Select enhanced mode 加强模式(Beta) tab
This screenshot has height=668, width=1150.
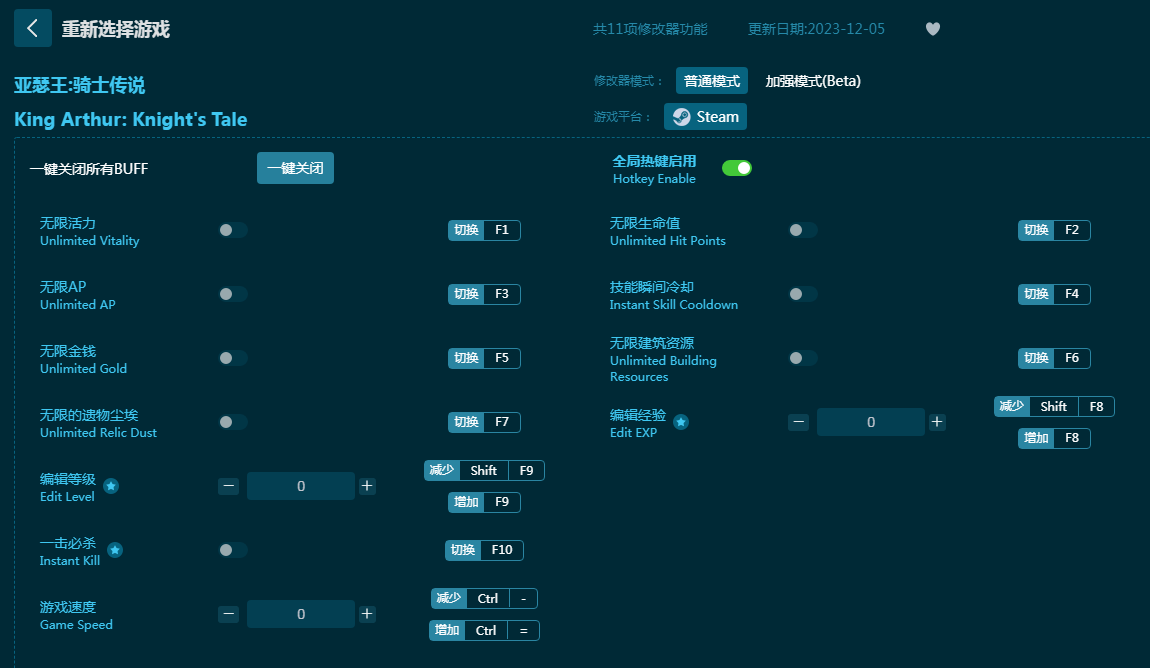coord(813,81)
